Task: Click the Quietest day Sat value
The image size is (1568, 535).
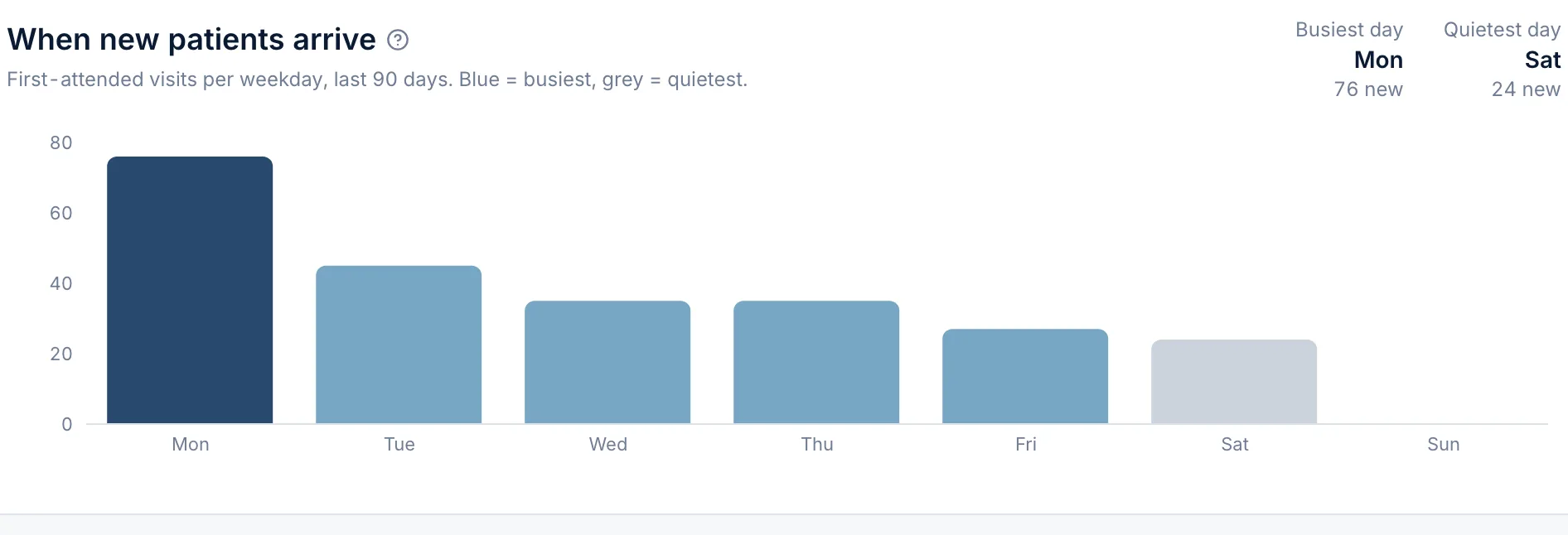Action: tap(1542, 60)
